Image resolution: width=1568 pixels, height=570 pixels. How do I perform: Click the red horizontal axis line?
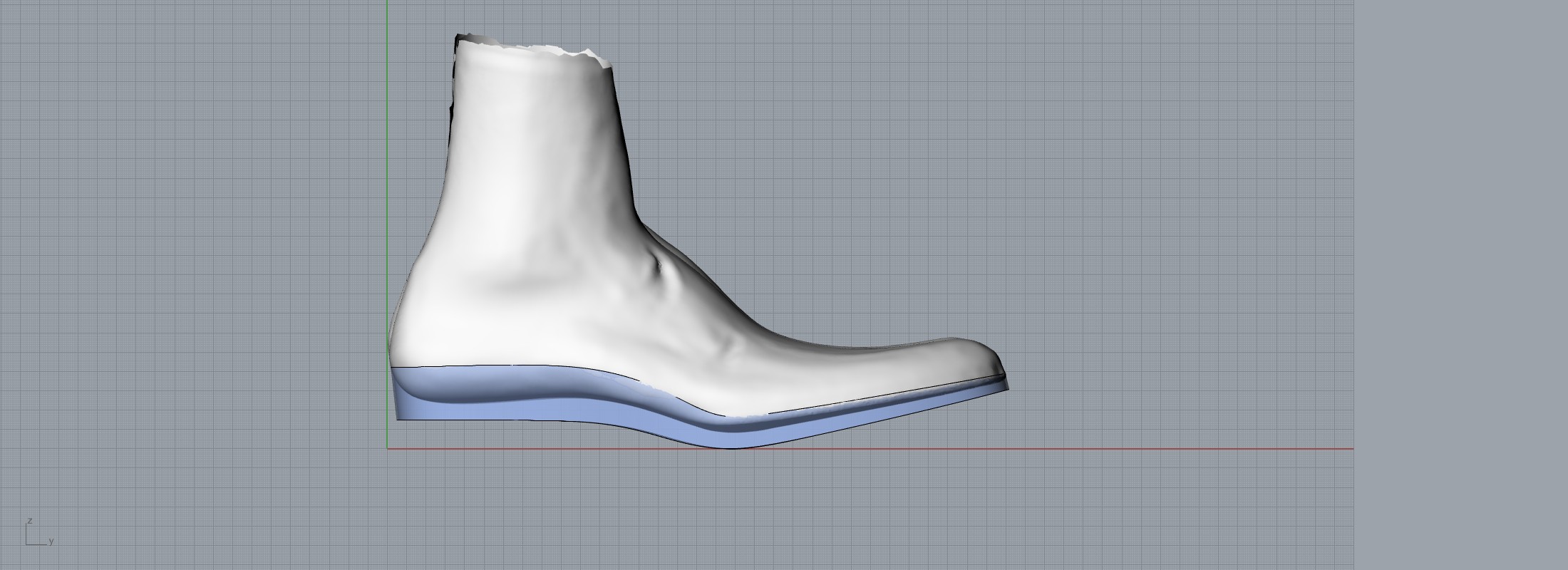[1069, 449]
